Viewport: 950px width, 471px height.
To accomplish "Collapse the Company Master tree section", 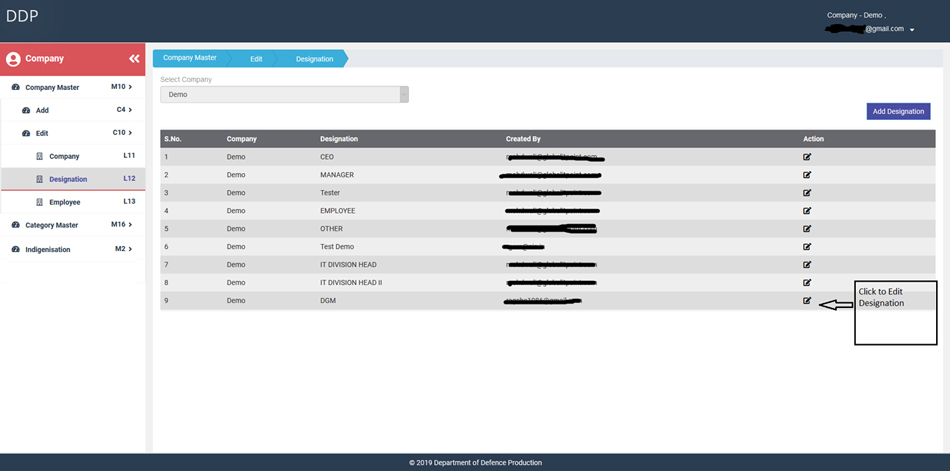I will click(72, 87).
